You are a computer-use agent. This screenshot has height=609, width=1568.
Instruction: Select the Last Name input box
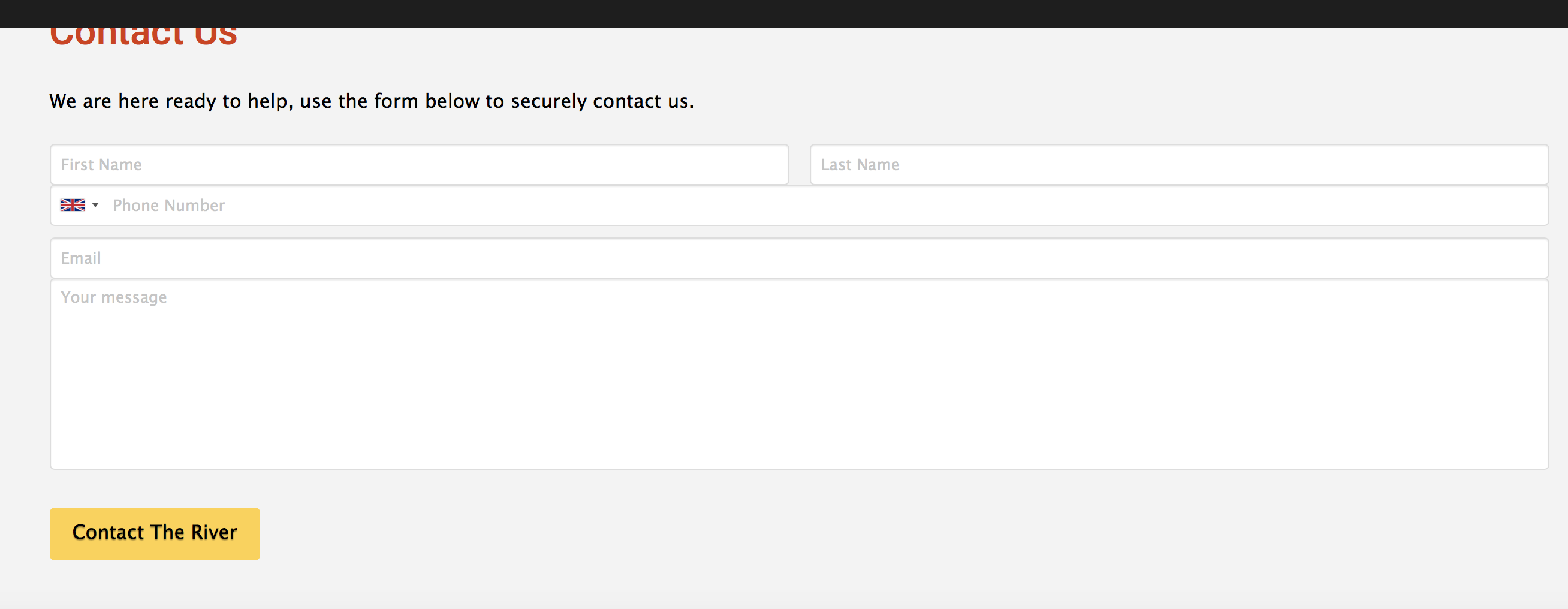pos(1179,164)
